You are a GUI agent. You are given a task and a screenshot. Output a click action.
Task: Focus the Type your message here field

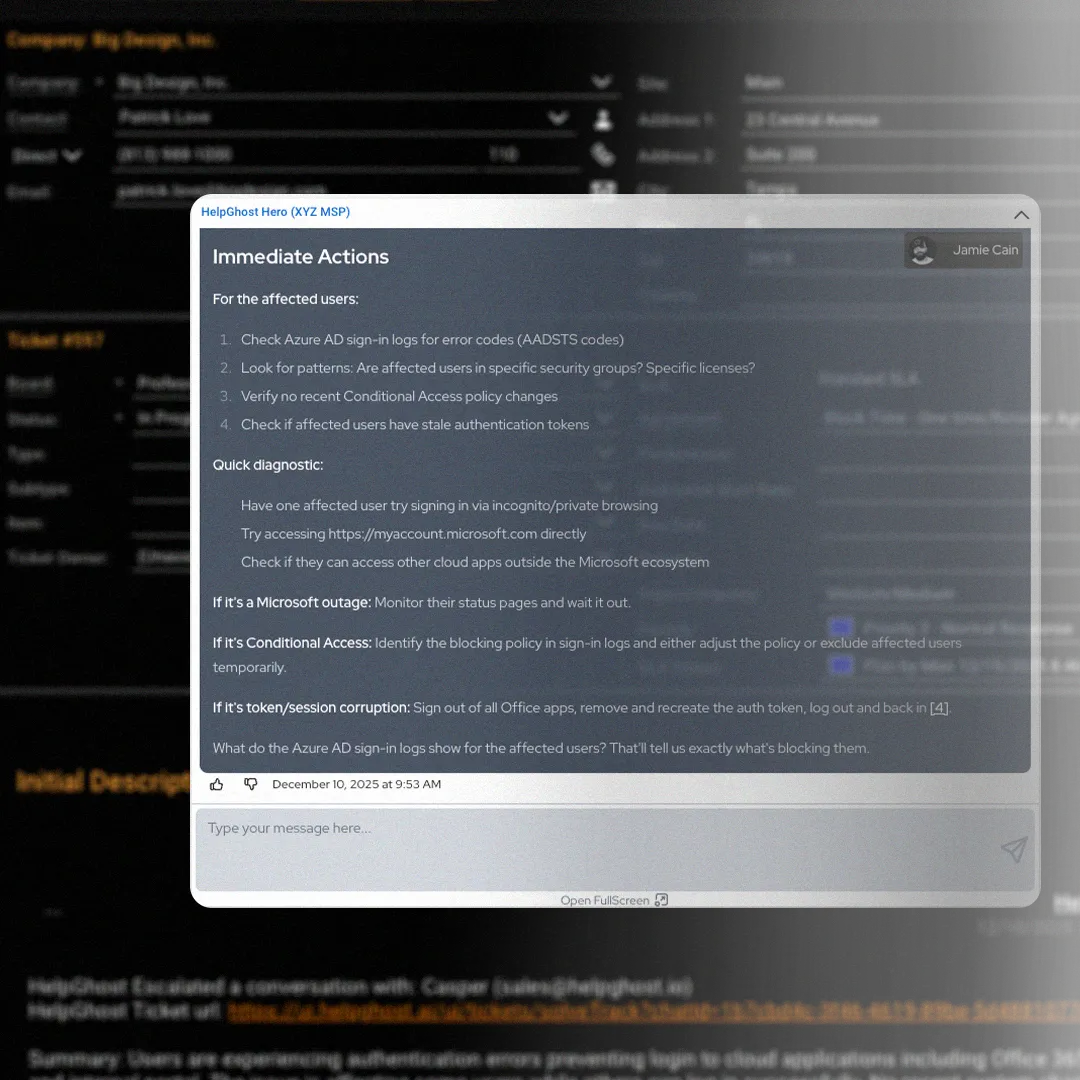pyautogui.click(x=615, y=850)
